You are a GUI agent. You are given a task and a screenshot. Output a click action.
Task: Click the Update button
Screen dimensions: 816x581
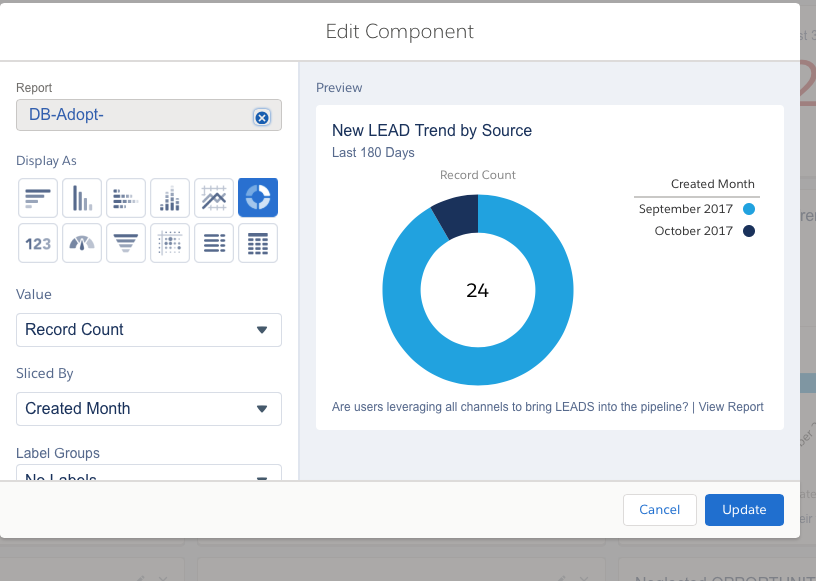[744, 510]
